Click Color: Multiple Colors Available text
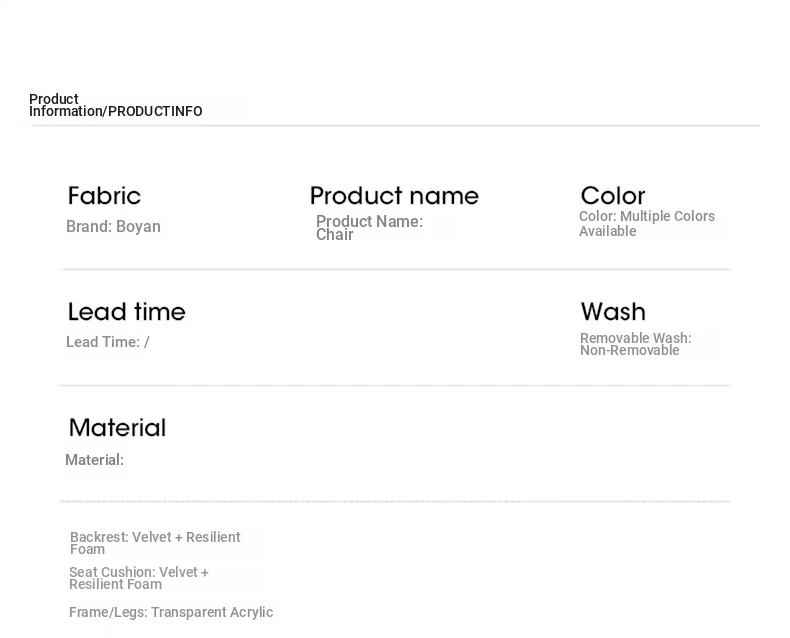This screenshot has width=790, height=638. (647, 223)
